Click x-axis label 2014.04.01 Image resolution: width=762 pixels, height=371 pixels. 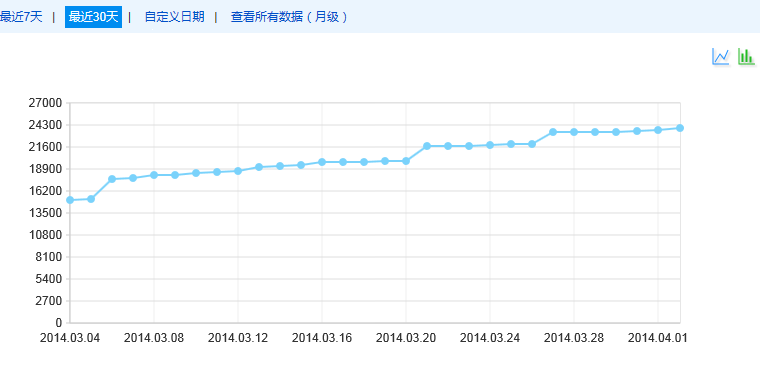(658, 338)
